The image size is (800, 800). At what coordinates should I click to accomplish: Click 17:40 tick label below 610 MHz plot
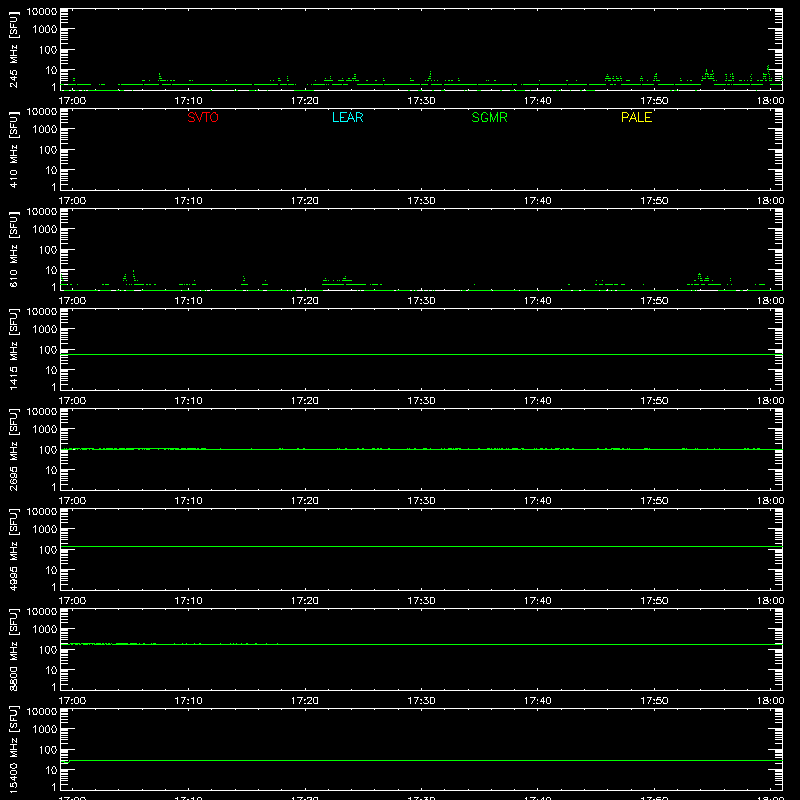pos(537,301)
